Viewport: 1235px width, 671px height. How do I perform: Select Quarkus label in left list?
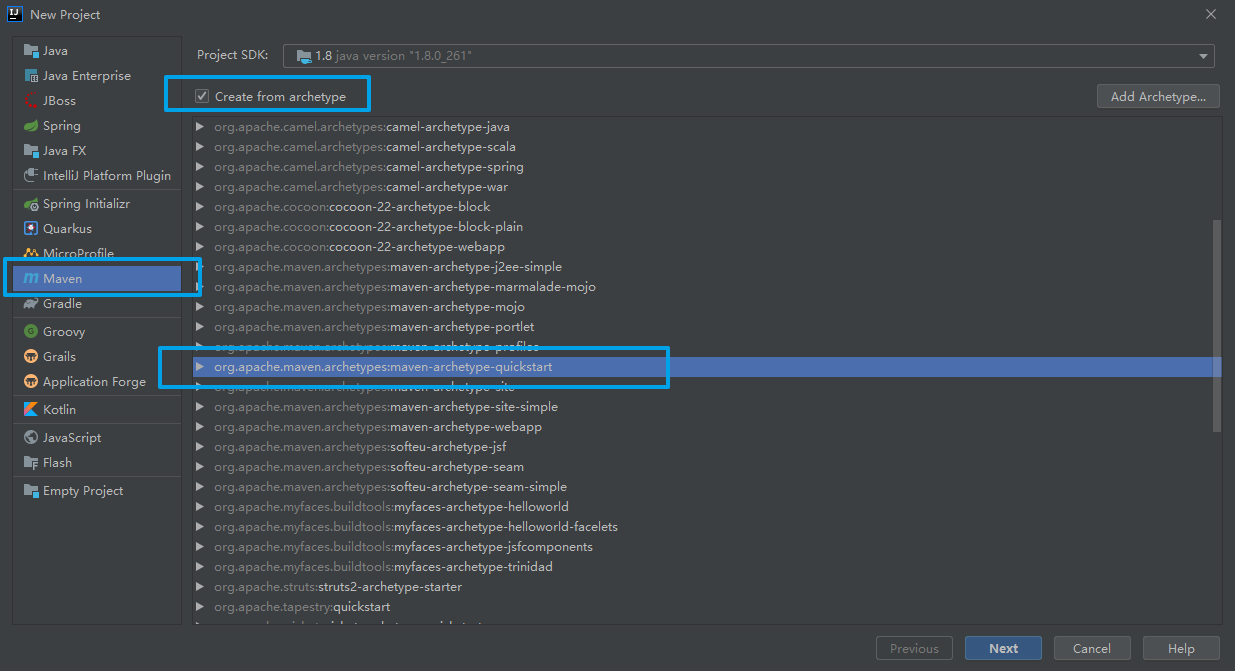(x=67, y=229)
